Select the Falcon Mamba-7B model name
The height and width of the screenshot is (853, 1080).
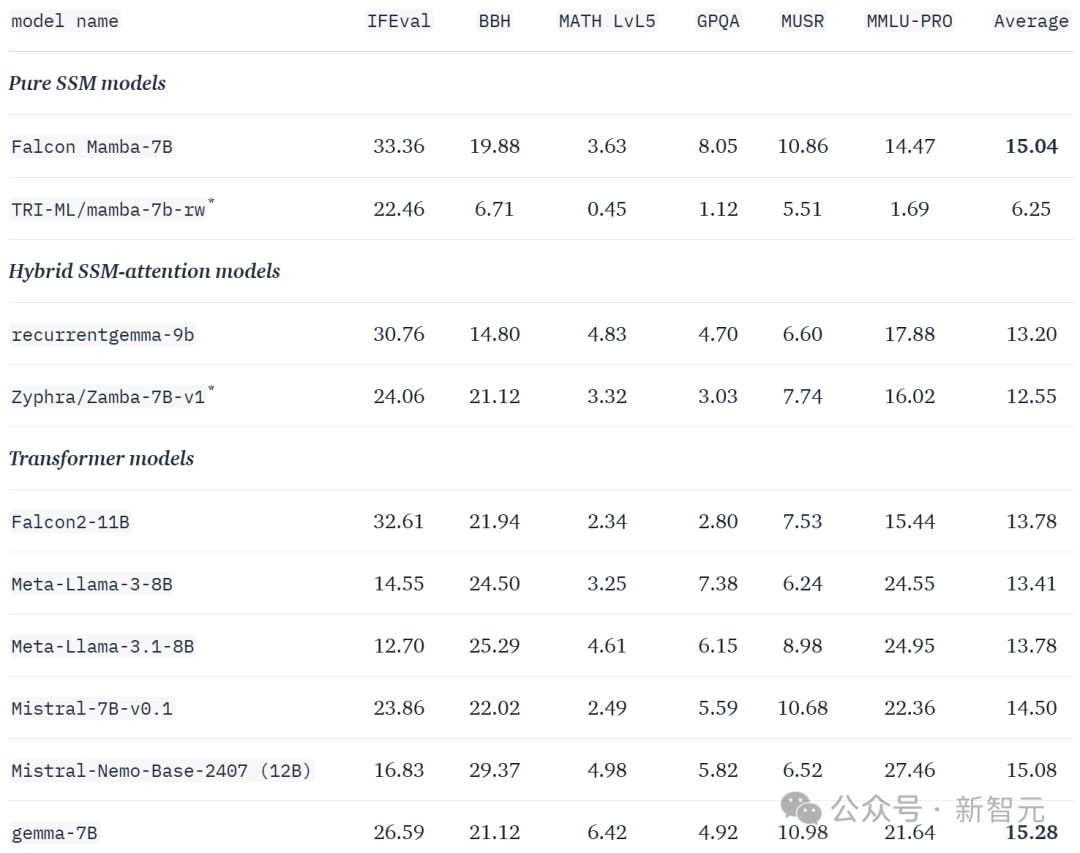(x=92, y=147)
